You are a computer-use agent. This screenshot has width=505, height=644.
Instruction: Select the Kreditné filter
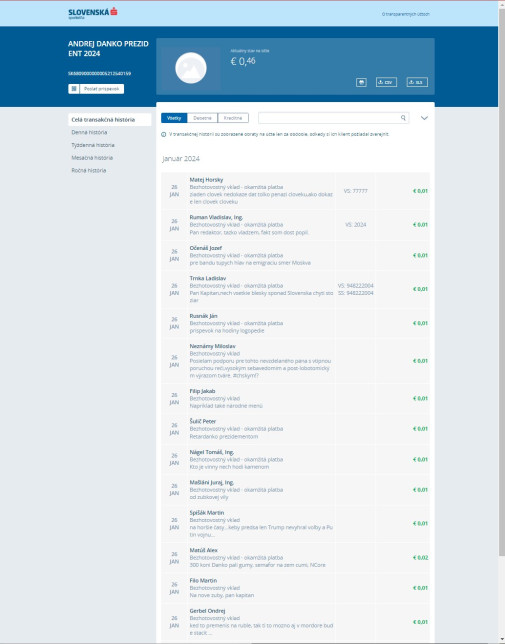[233, 118]
